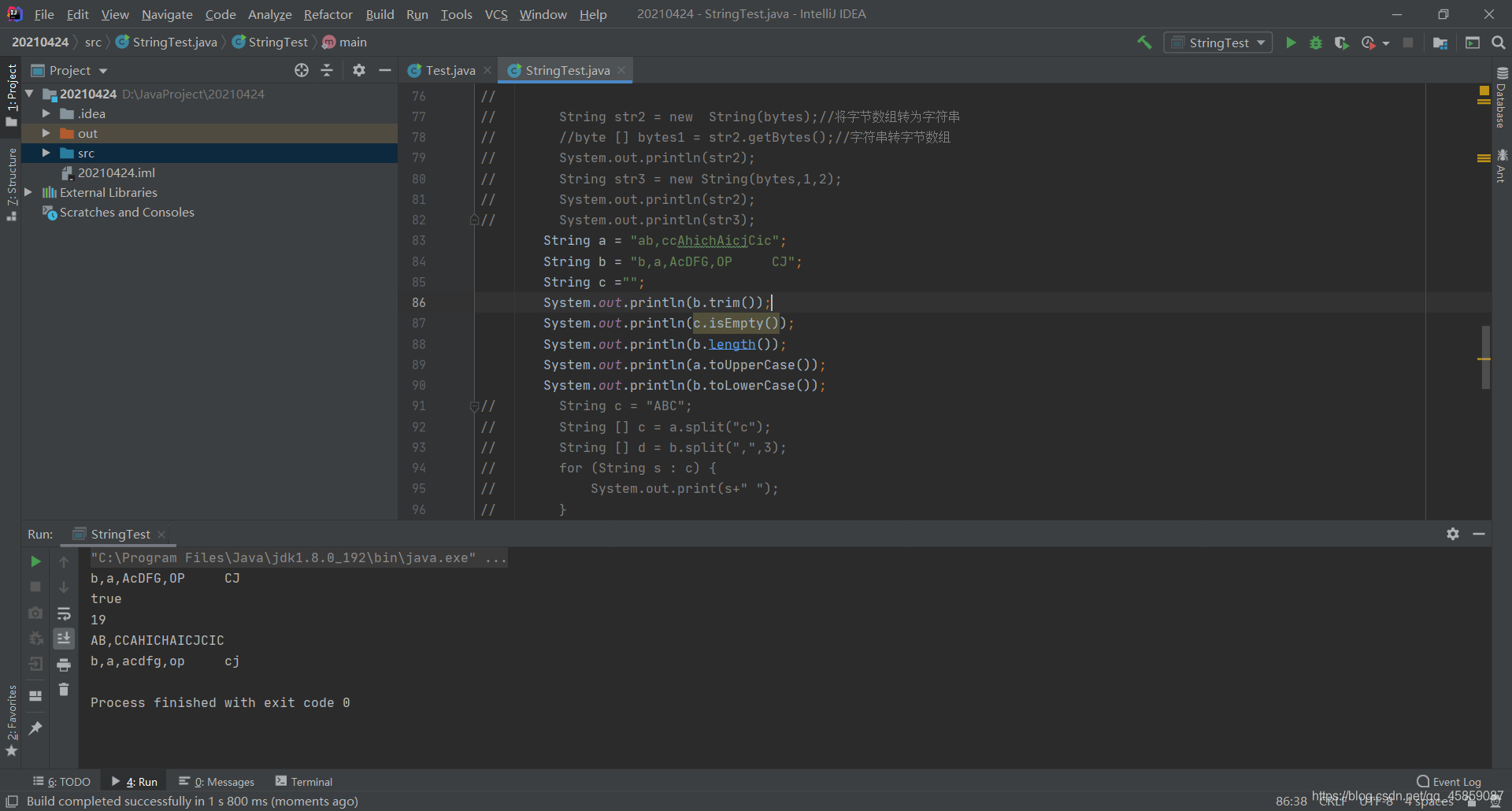Click the editor vertical scrollbar thumb
Screen dimensions: 1512x811
pos(1485,357)
